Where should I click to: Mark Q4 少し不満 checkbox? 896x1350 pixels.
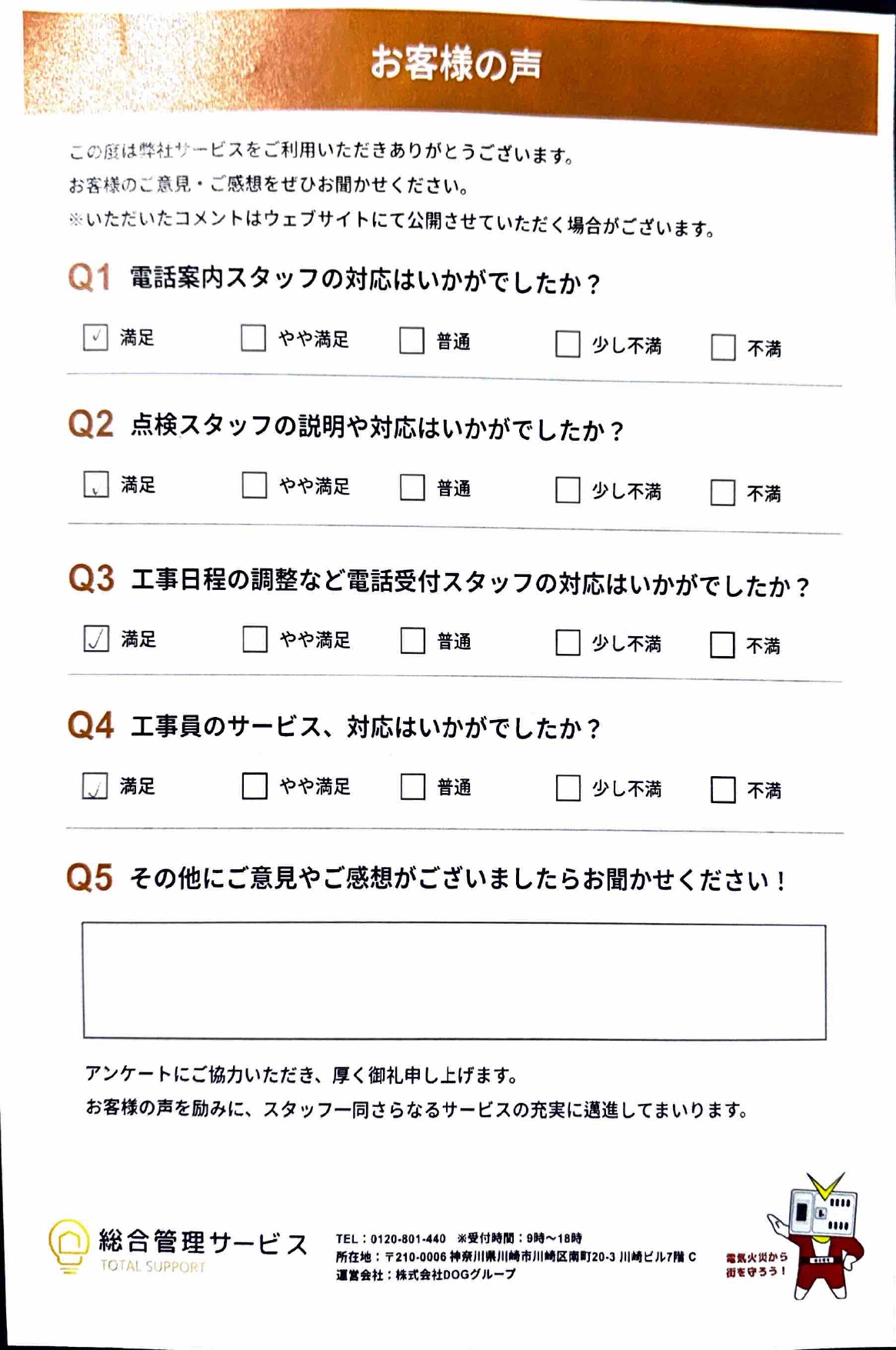click(x=568, y=788)
